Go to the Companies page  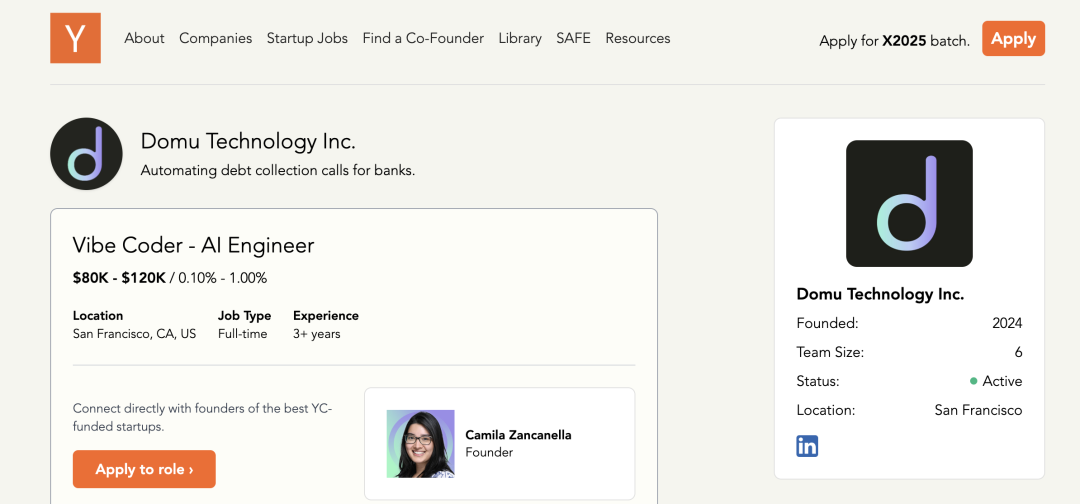click(x=216, y=39)
